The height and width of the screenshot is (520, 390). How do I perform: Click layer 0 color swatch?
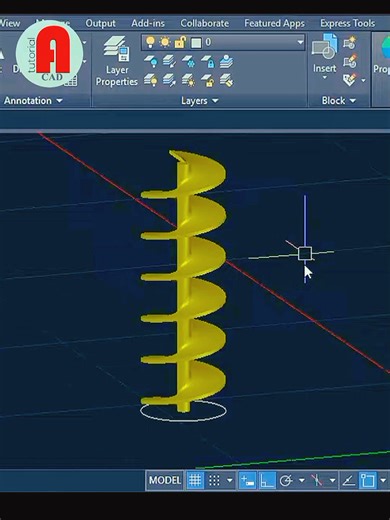(196, 43)
